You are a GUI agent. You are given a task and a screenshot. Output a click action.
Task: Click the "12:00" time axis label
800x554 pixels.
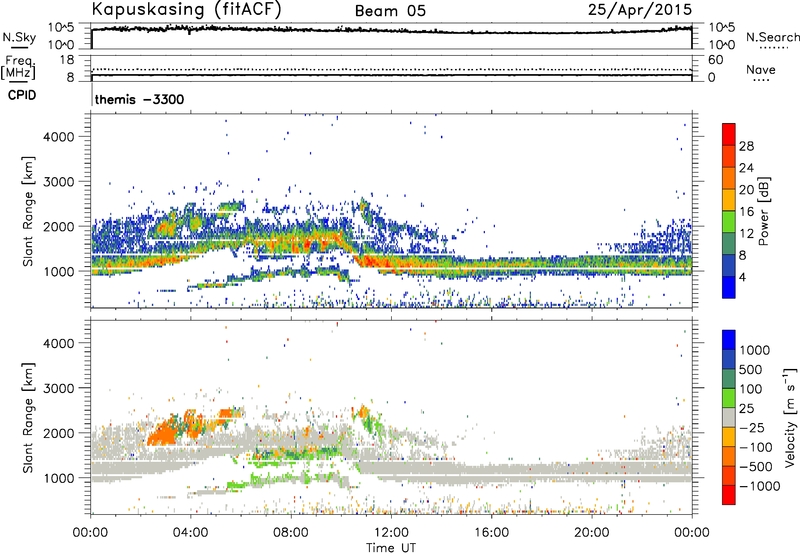point(391,533)
